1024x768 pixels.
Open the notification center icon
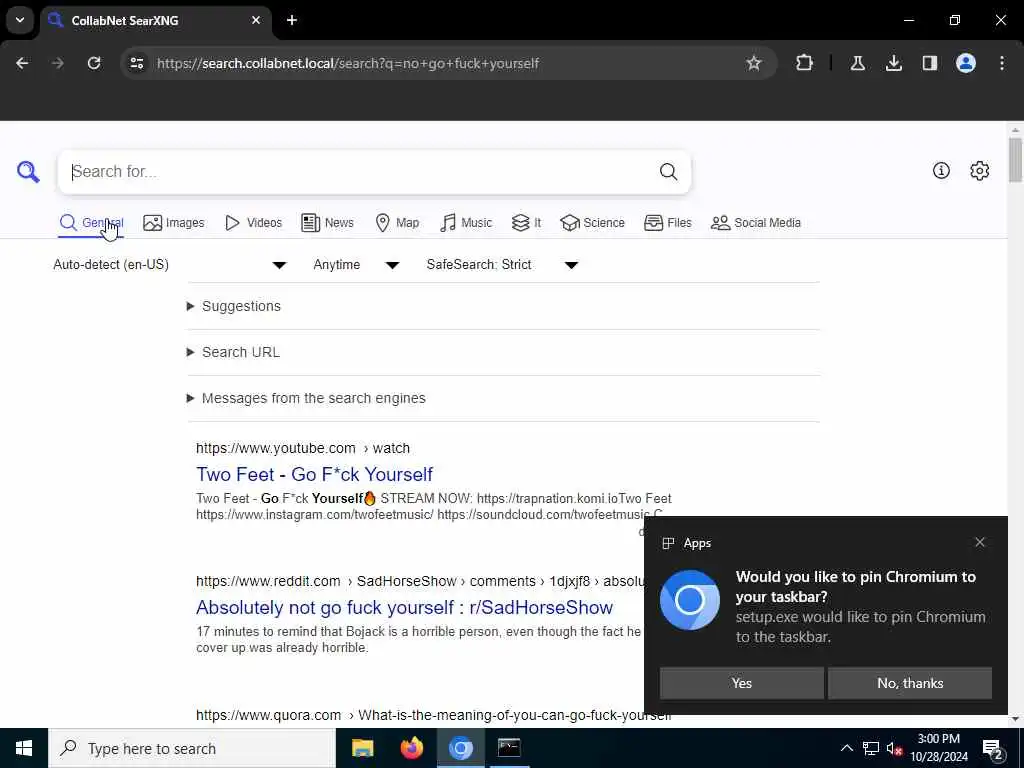point(993,749)
